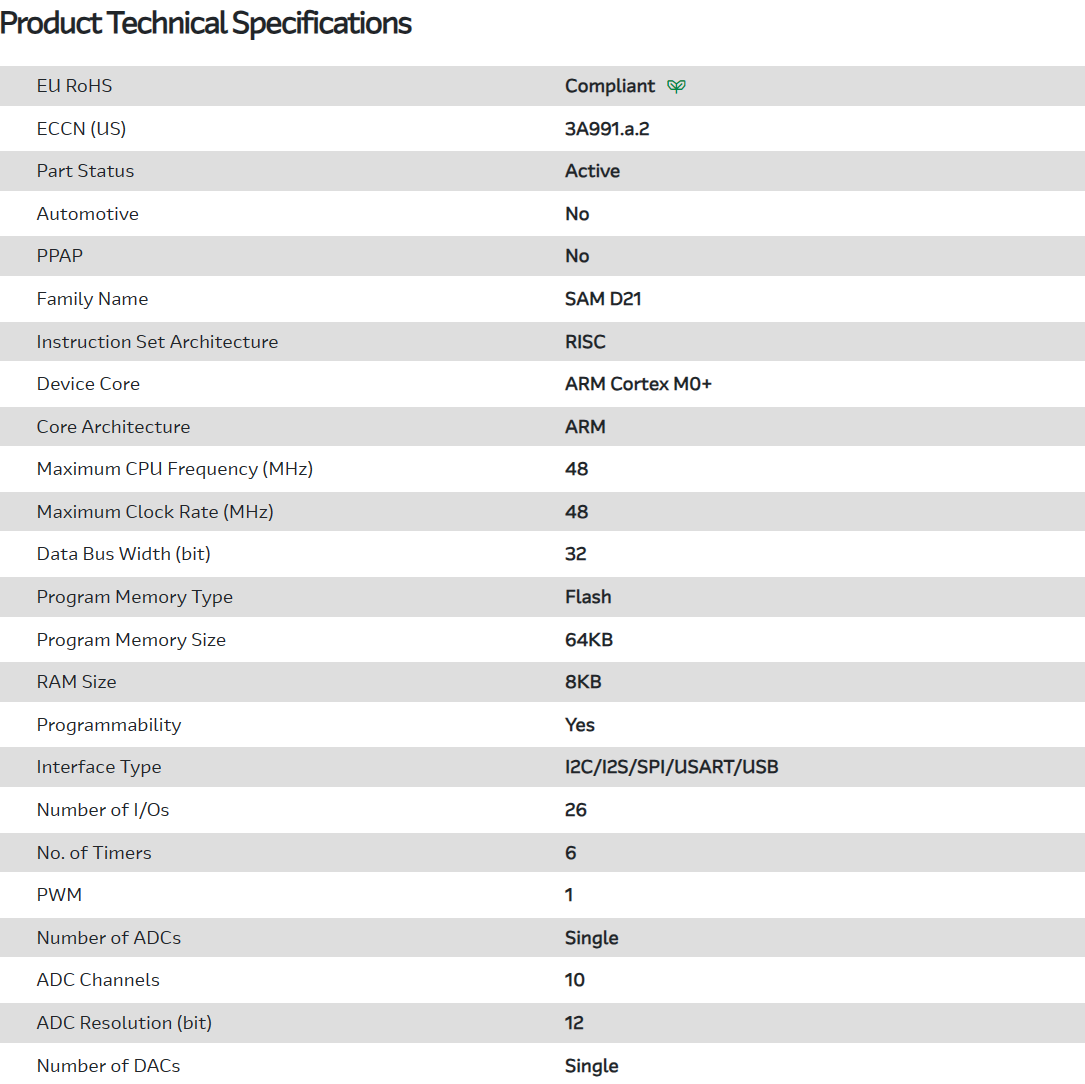Click the RAM Size 8KB value
This screenshot has height=1084, width=1085.
point(583,682)
